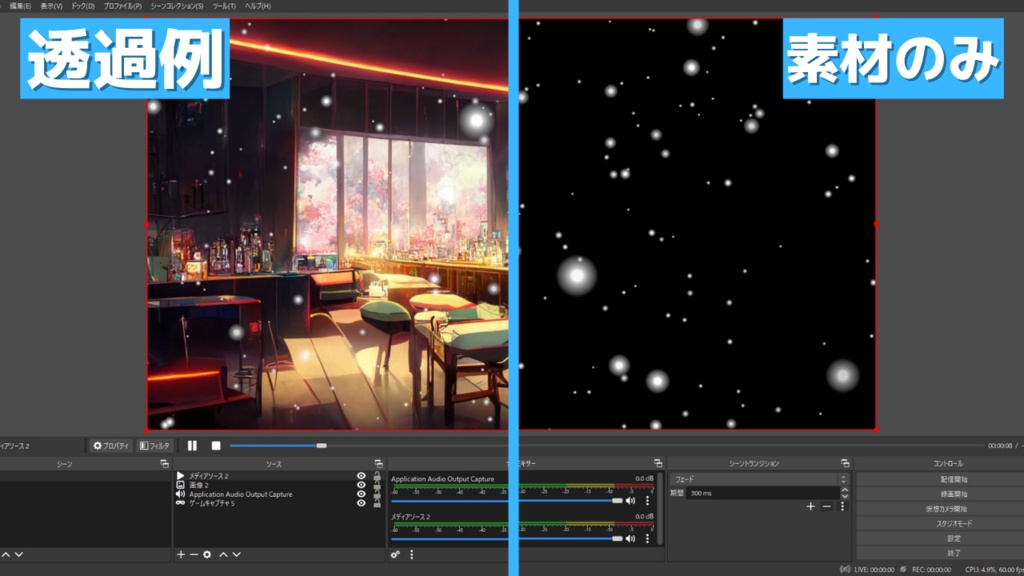Remove selected source using the minus icon

click(x=194, y=554)
